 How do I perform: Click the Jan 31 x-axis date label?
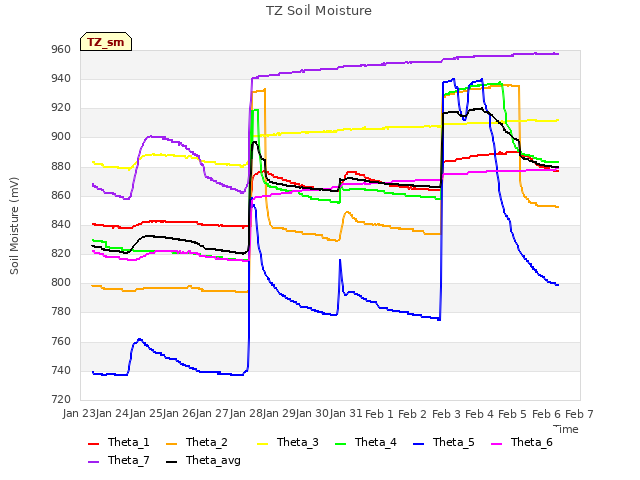click(346, 414)
